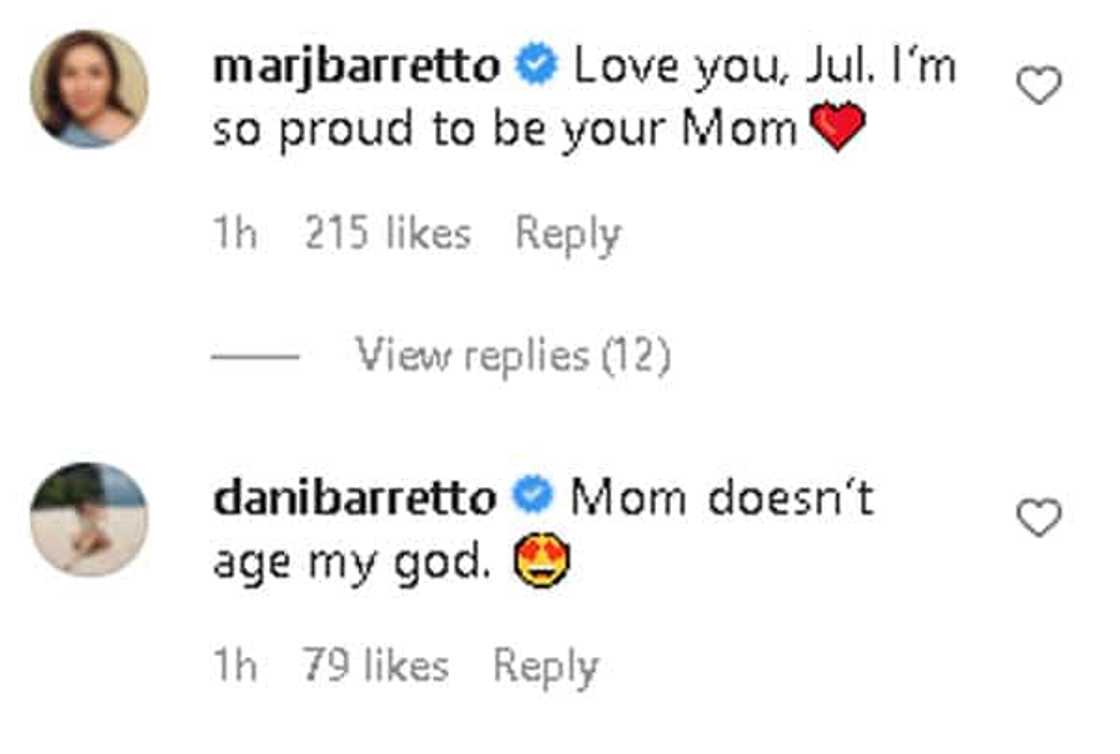1120x754 pixels.
Task: Click the "proud to be your Mom" comment text
Action: 505,130
